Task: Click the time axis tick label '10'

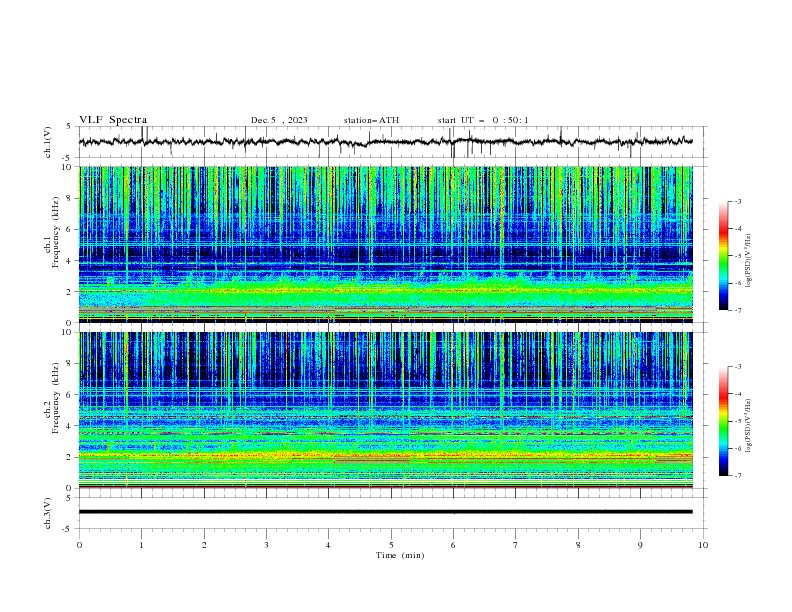Action: pyautogui.click(x=703, y=545)
